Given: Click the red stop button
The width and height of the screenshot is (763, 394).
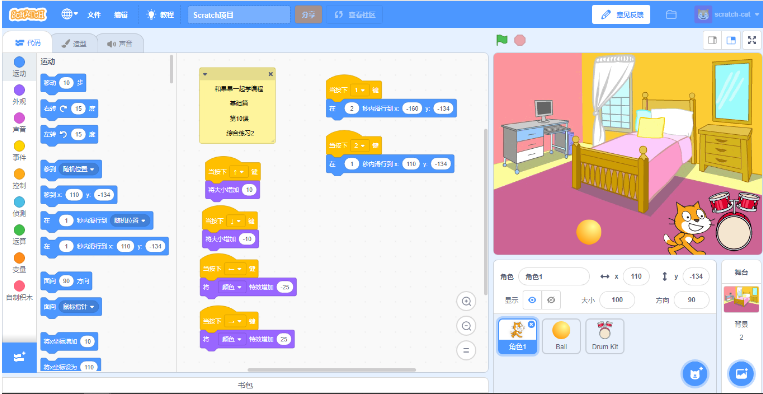Looking at the screenshot, I should [x=520, y=40].
